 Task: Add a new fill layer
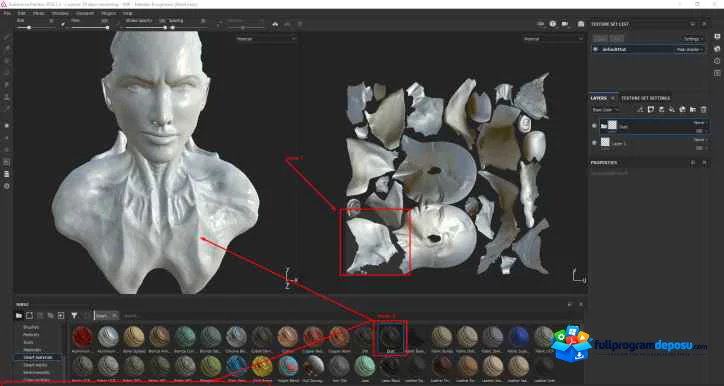pyautogui.click(x=672, y=109)
